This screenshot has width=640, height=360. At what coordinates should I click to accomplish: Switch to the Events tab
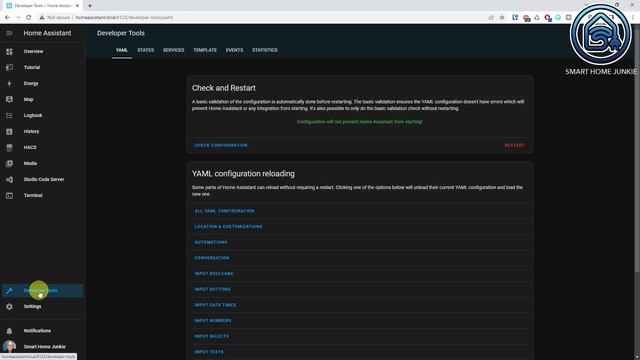coord(234,50)
